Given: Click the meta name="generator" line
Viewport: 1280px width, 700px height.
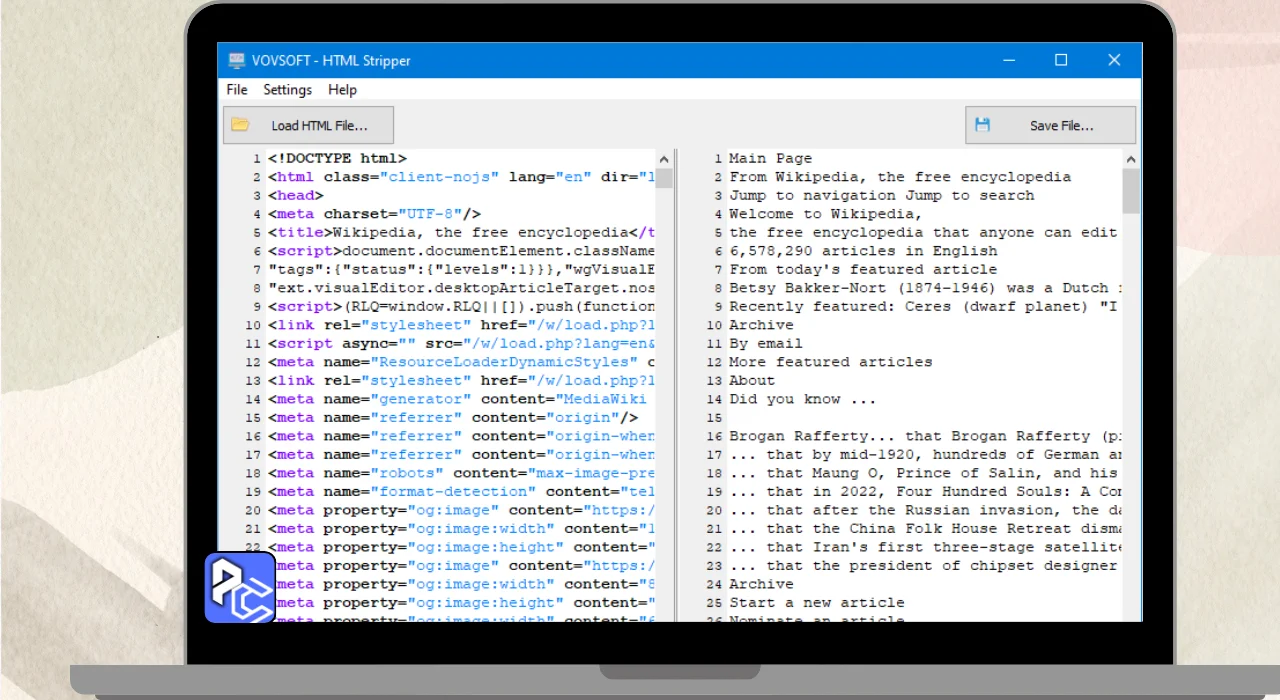Looking at the screenshot, I should click(461, 398).
